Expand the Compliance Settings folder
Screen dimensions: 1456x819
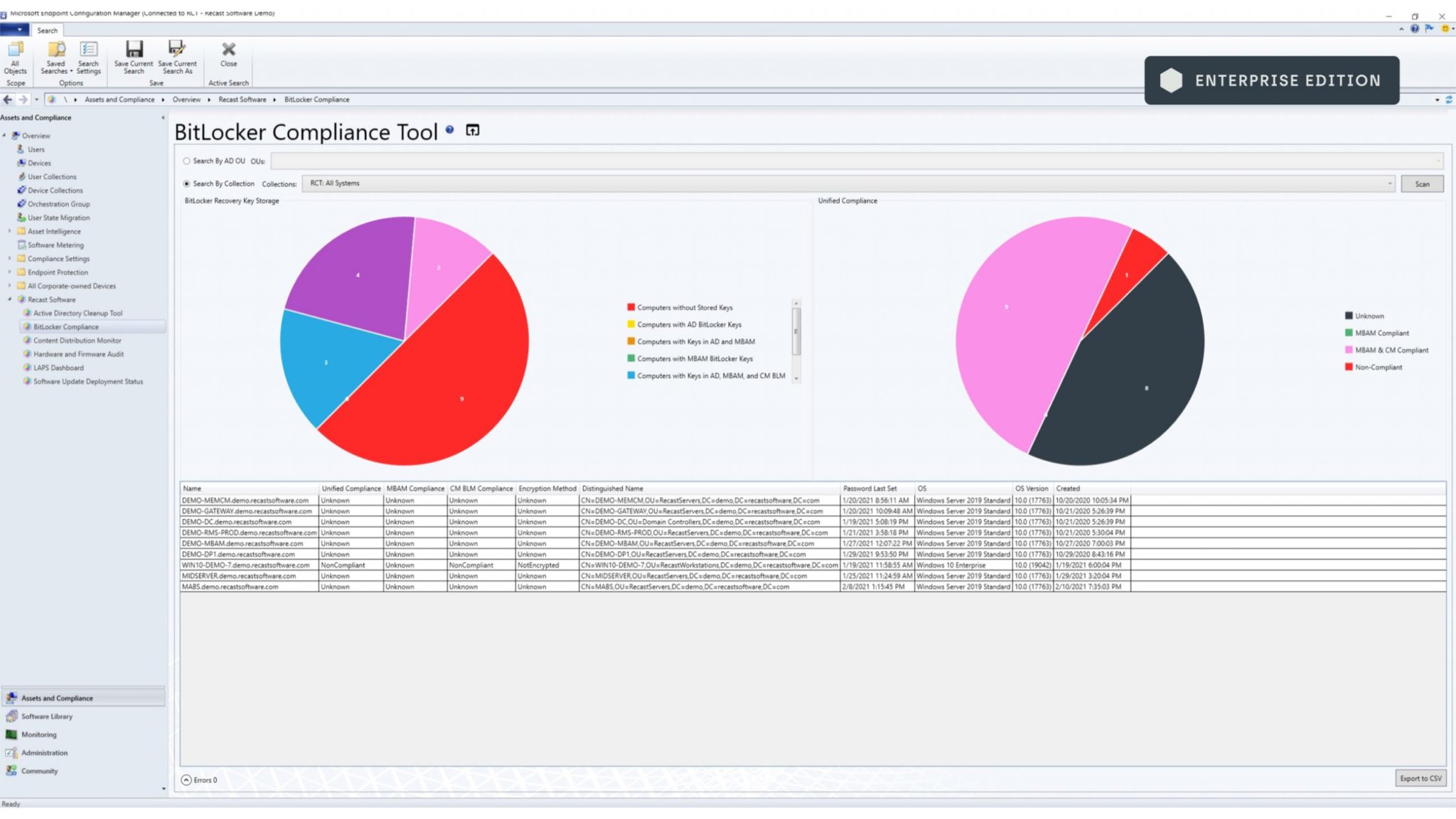pos(9,259)
